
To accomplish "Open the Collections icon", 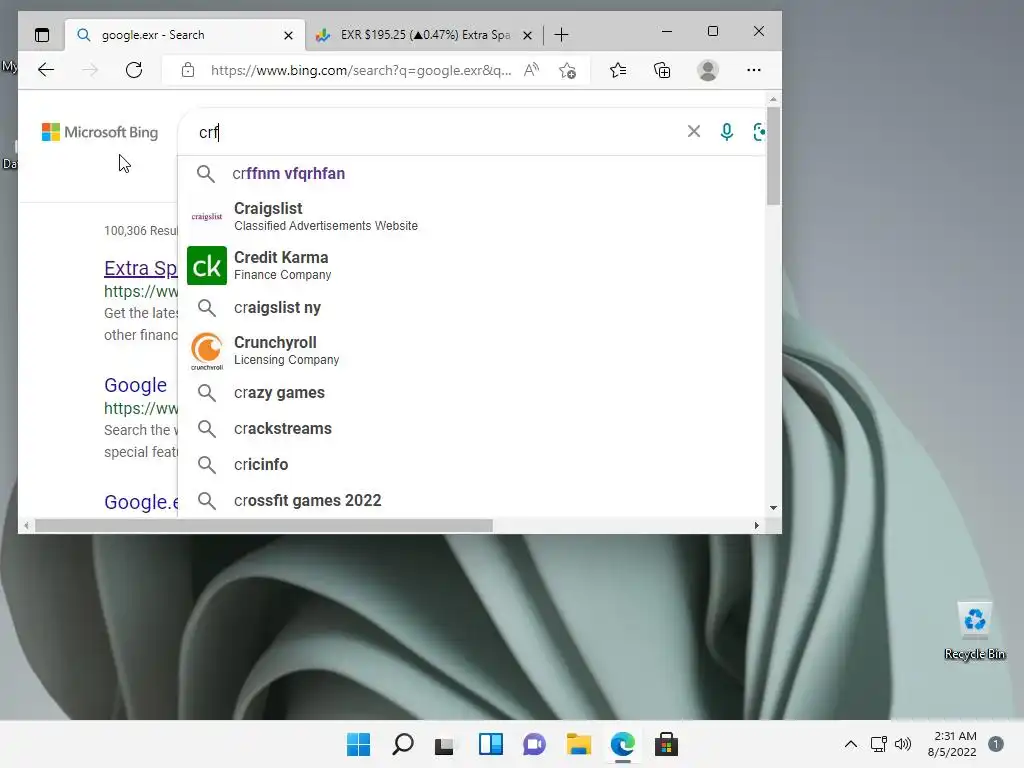I will click(662, 70).
